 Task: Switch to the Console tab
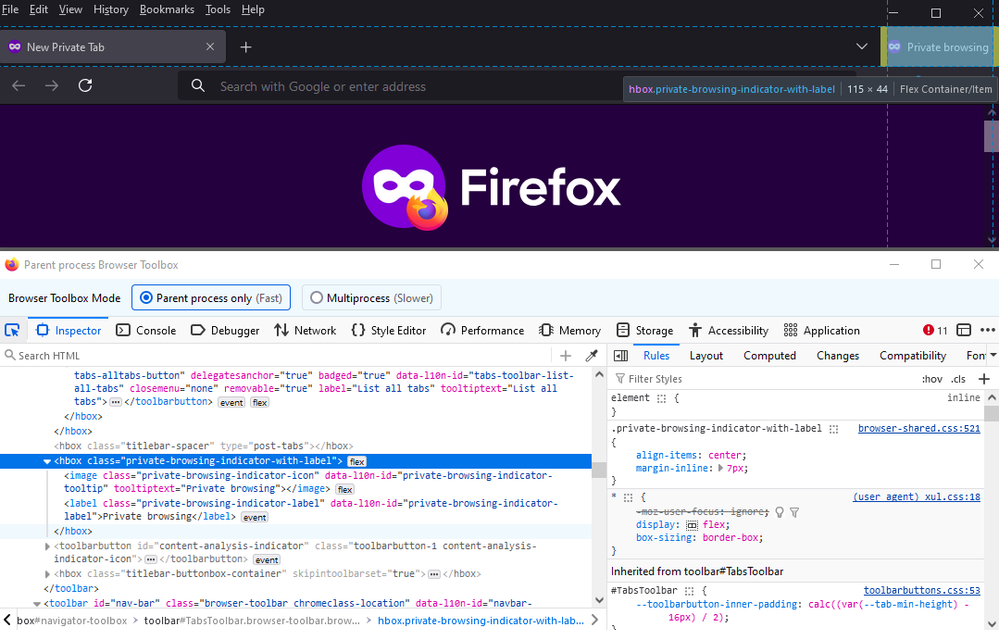pos(146,330)
